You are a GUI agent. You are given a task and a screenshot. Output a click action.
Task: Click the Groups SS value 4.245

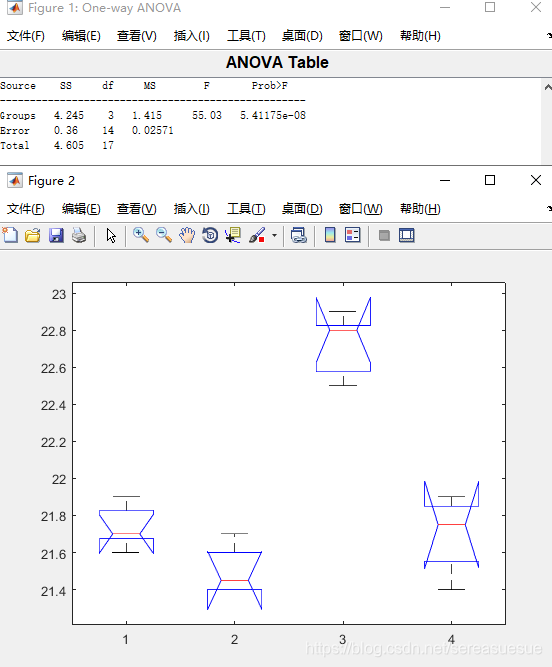point(69,115)
